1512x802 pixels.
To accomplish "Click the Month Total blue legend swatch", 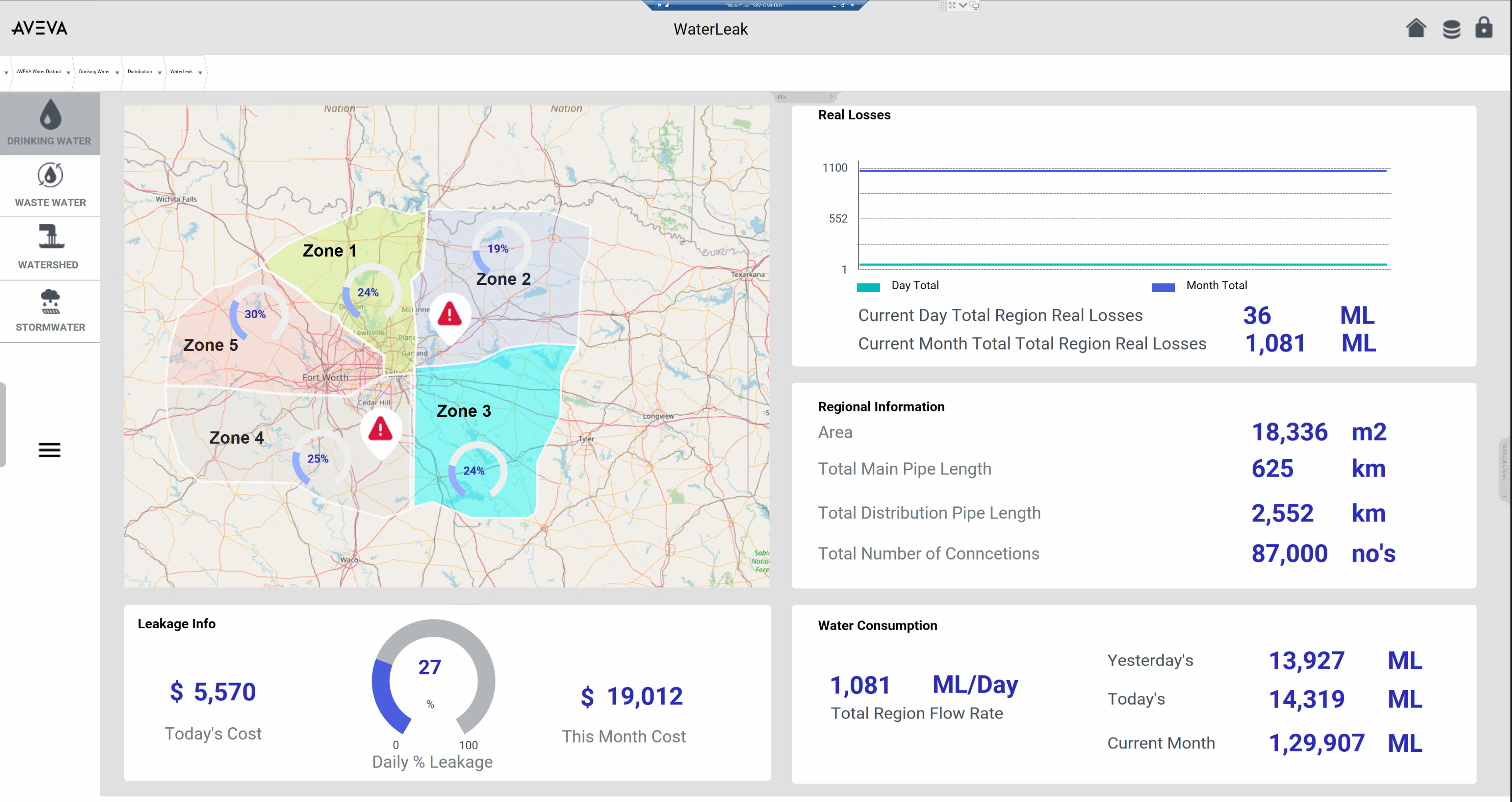I will coord(1163,287).
